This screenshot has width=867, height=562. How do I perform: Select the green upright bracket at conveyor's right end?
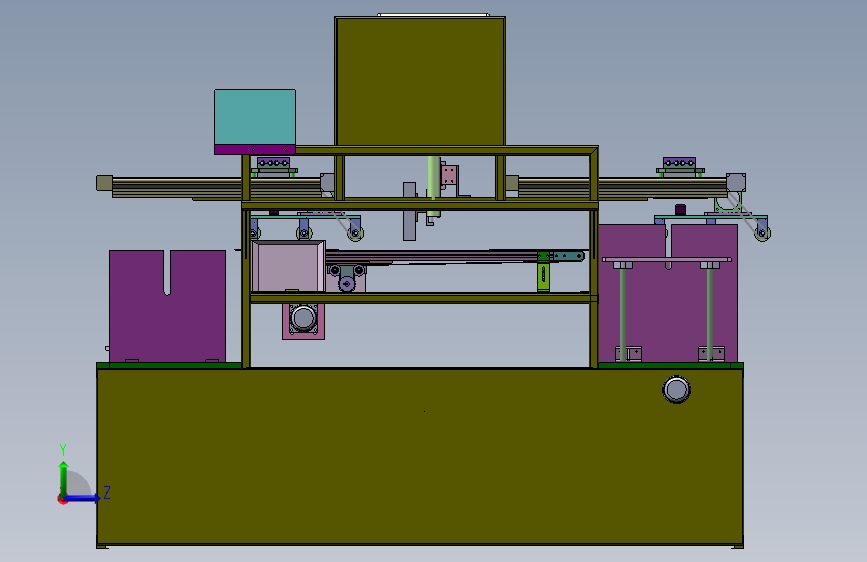[x=544, y=272]
